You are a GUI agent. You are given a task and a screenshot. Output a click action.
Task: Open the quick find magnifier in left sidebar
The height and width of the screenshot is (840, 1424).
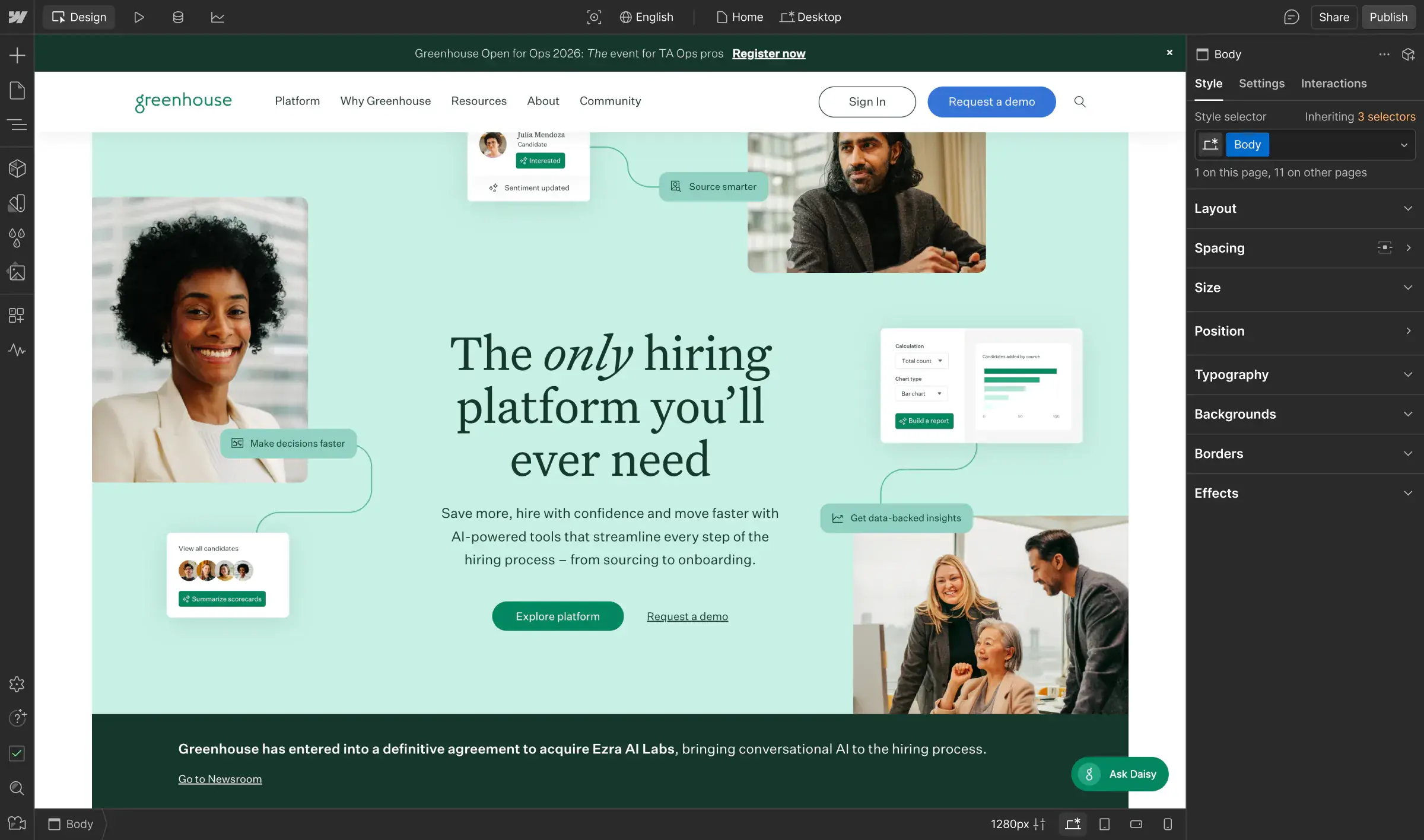(17, 788)
